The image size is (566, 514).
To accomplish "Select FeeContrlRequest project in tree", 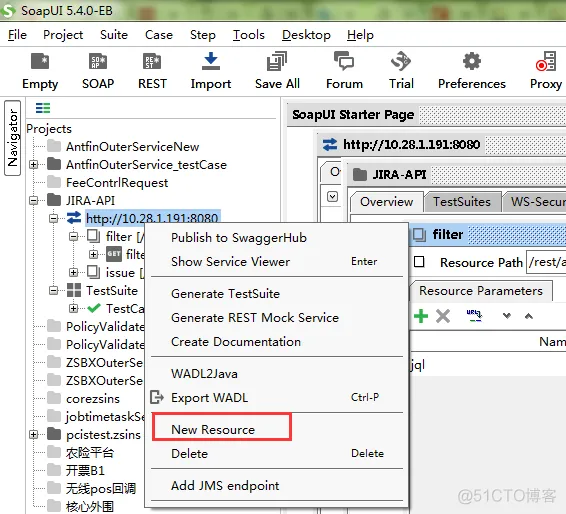I will (117, 183).
